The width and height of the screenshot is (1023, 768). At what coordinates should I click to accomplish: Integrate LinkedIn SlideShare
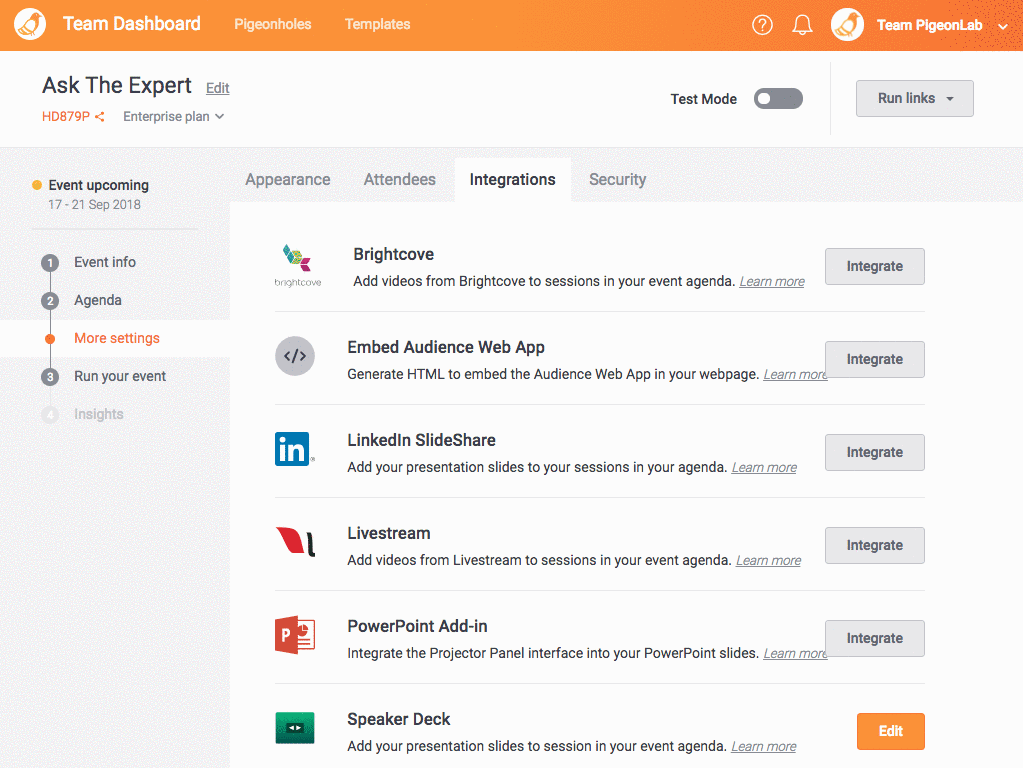coord(874,452)
